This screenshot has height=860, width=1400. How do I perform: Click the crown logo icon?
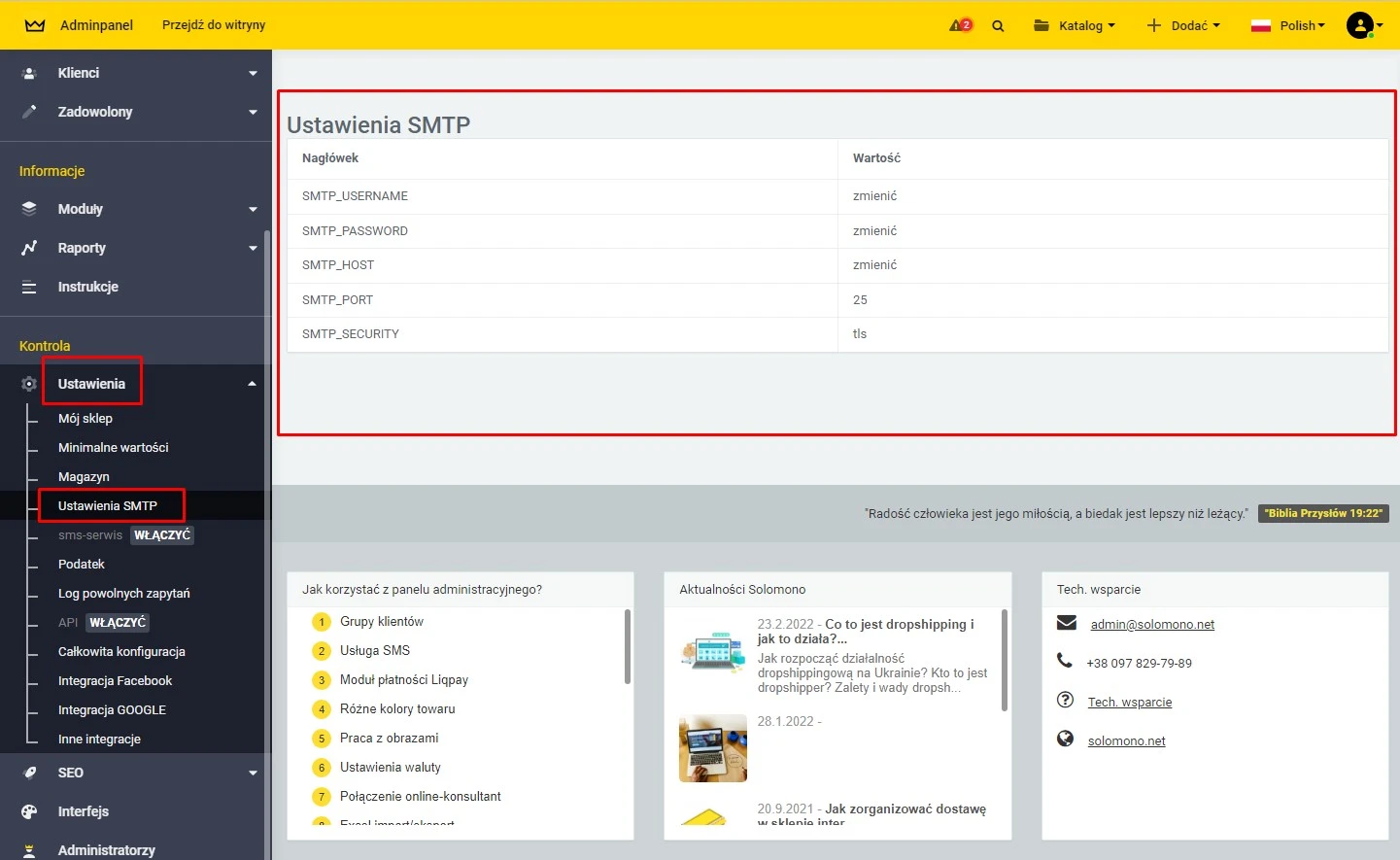[x=35, y=25]
